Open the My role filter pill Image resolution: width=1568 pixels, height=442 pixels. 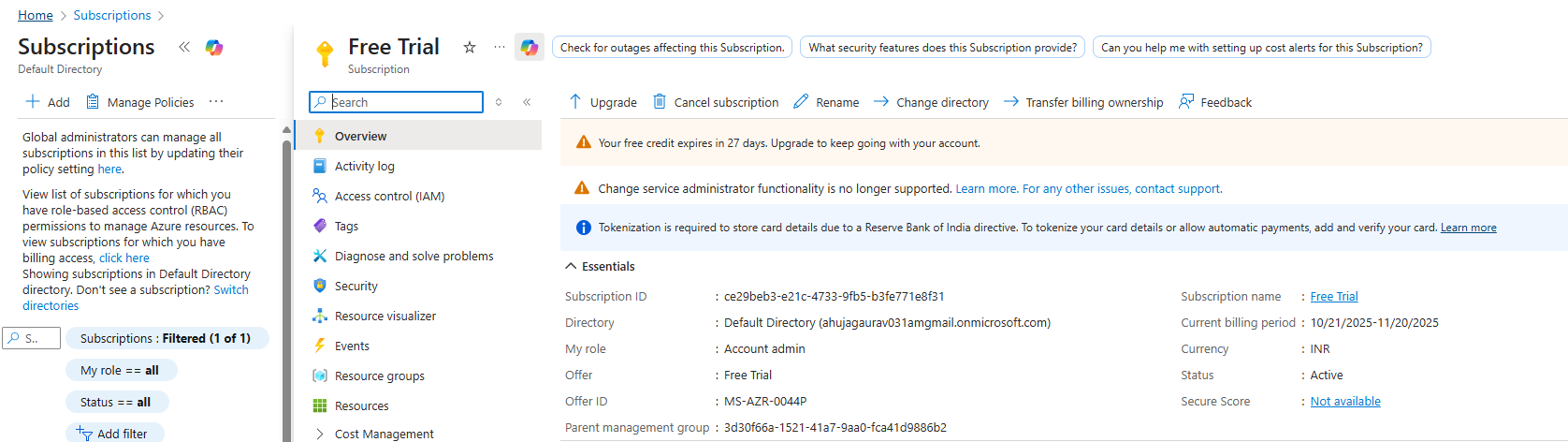coord(120,370)
